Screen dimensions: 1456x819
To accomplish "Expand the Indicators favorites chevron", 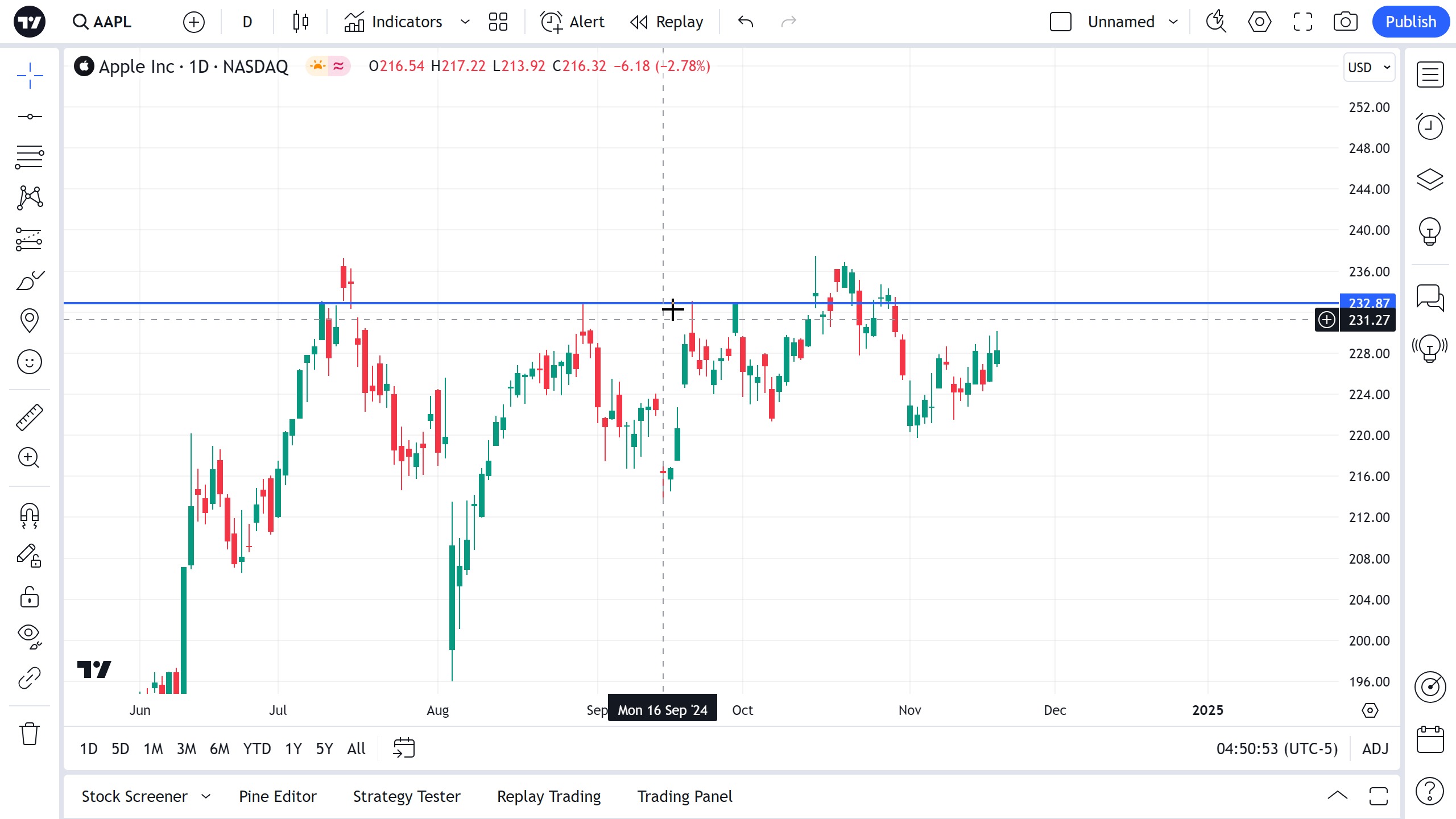I will tap(465, 22).
